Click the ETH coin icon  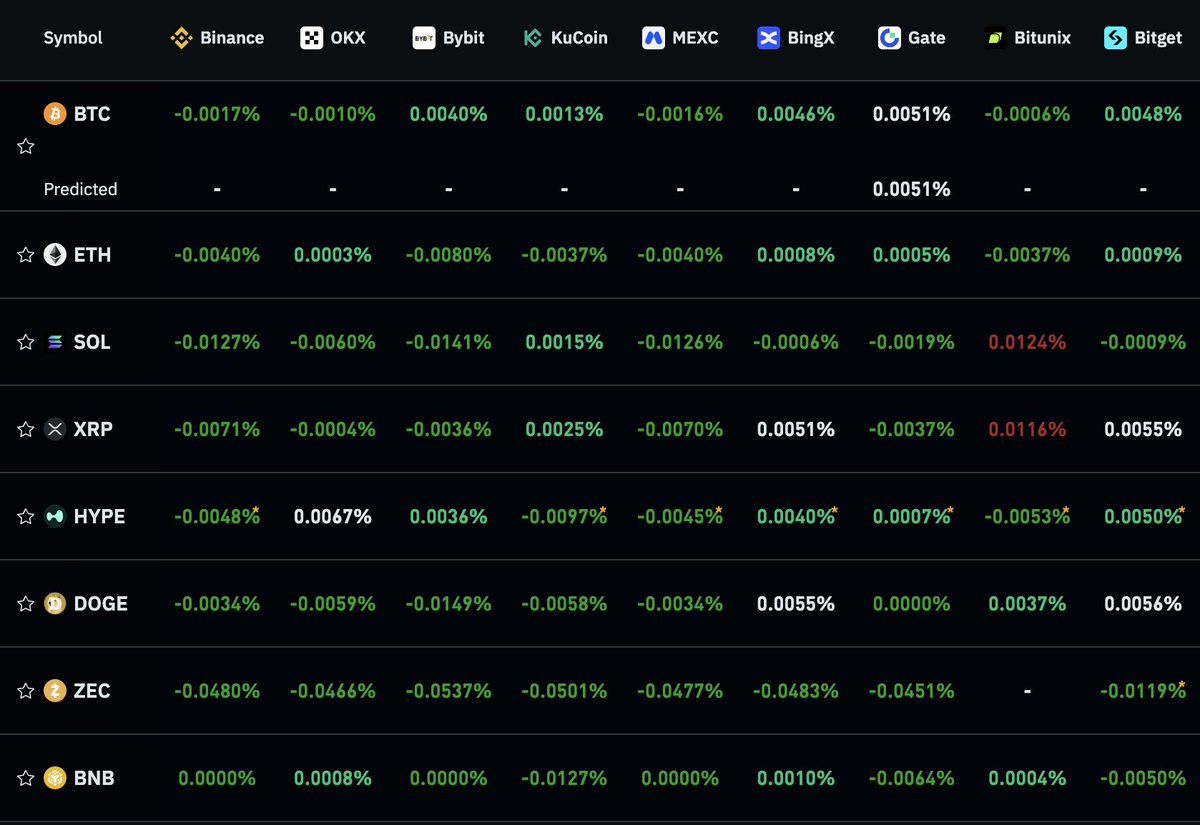coord(54,255)
